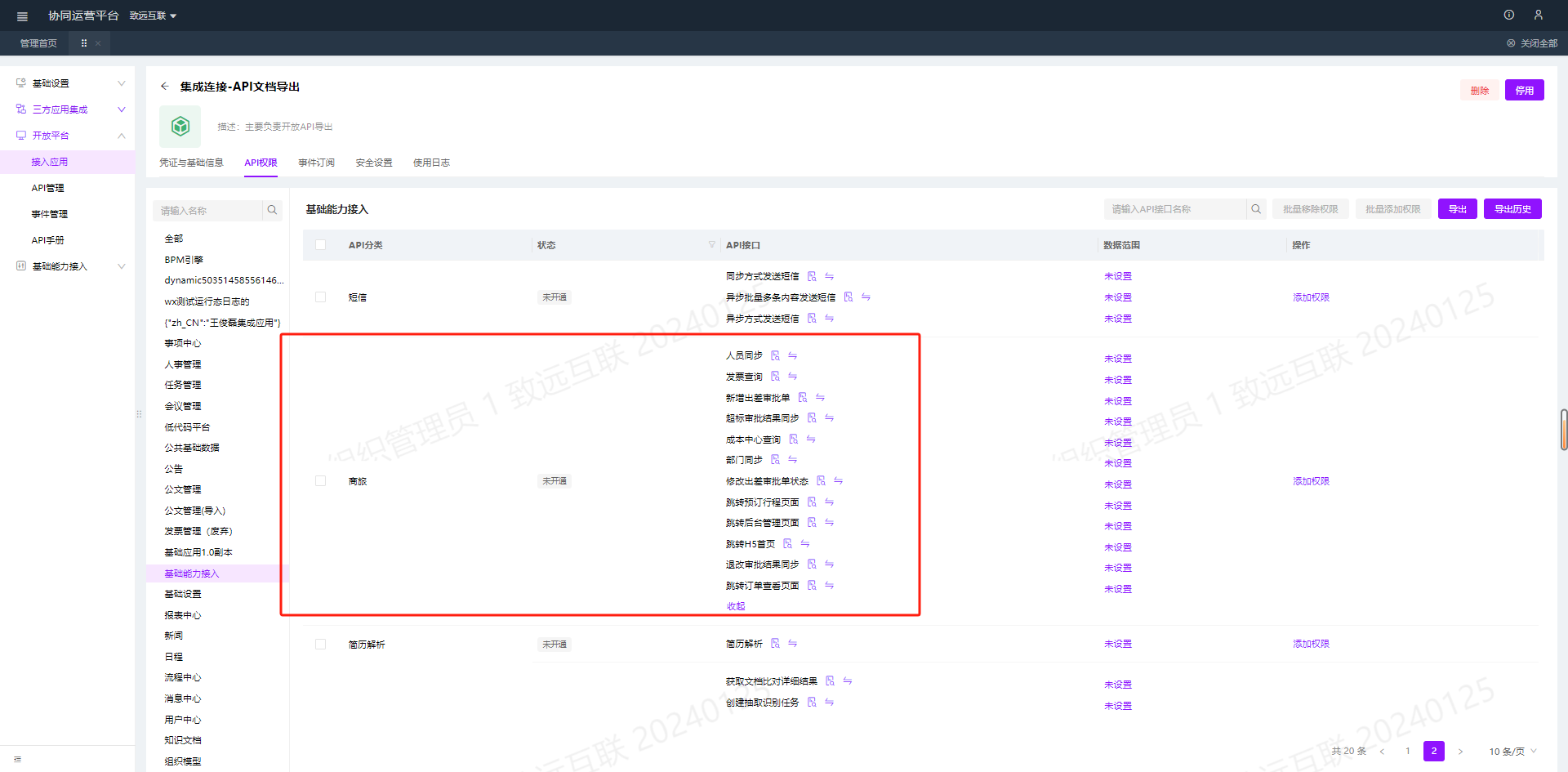Click the hamburger menu icon at top left
This screenshot has height=772, width=1568.
tap(22, 16)
